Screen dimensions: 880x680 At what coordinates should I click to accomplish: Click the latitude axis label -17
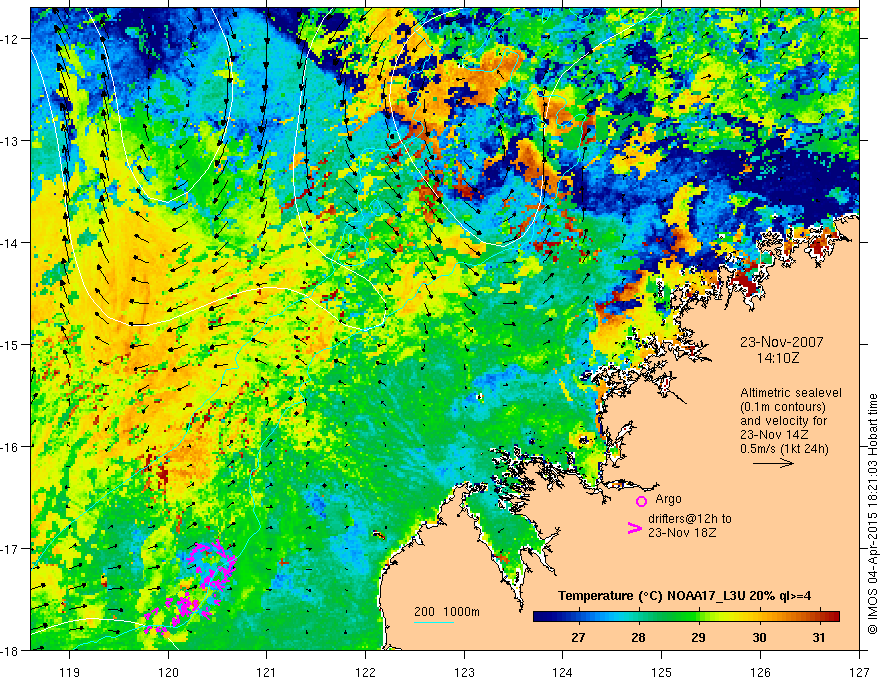(x=11, y=549)
